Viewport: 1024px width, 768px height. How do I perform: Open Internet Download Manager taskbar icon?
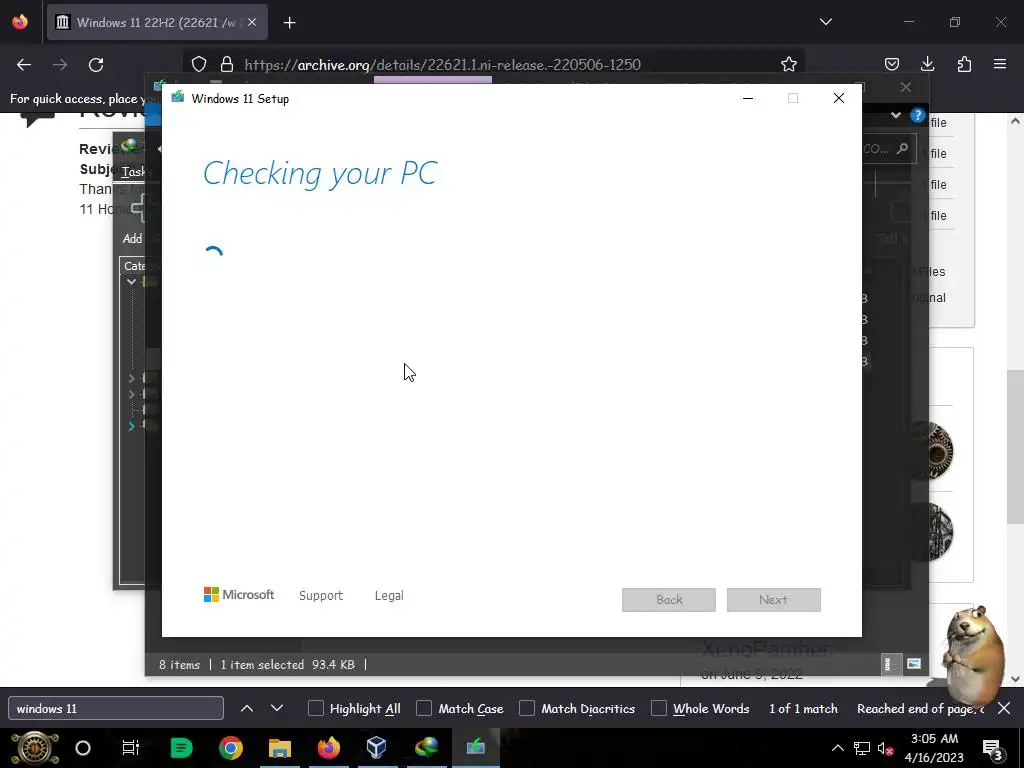point(426,748)
